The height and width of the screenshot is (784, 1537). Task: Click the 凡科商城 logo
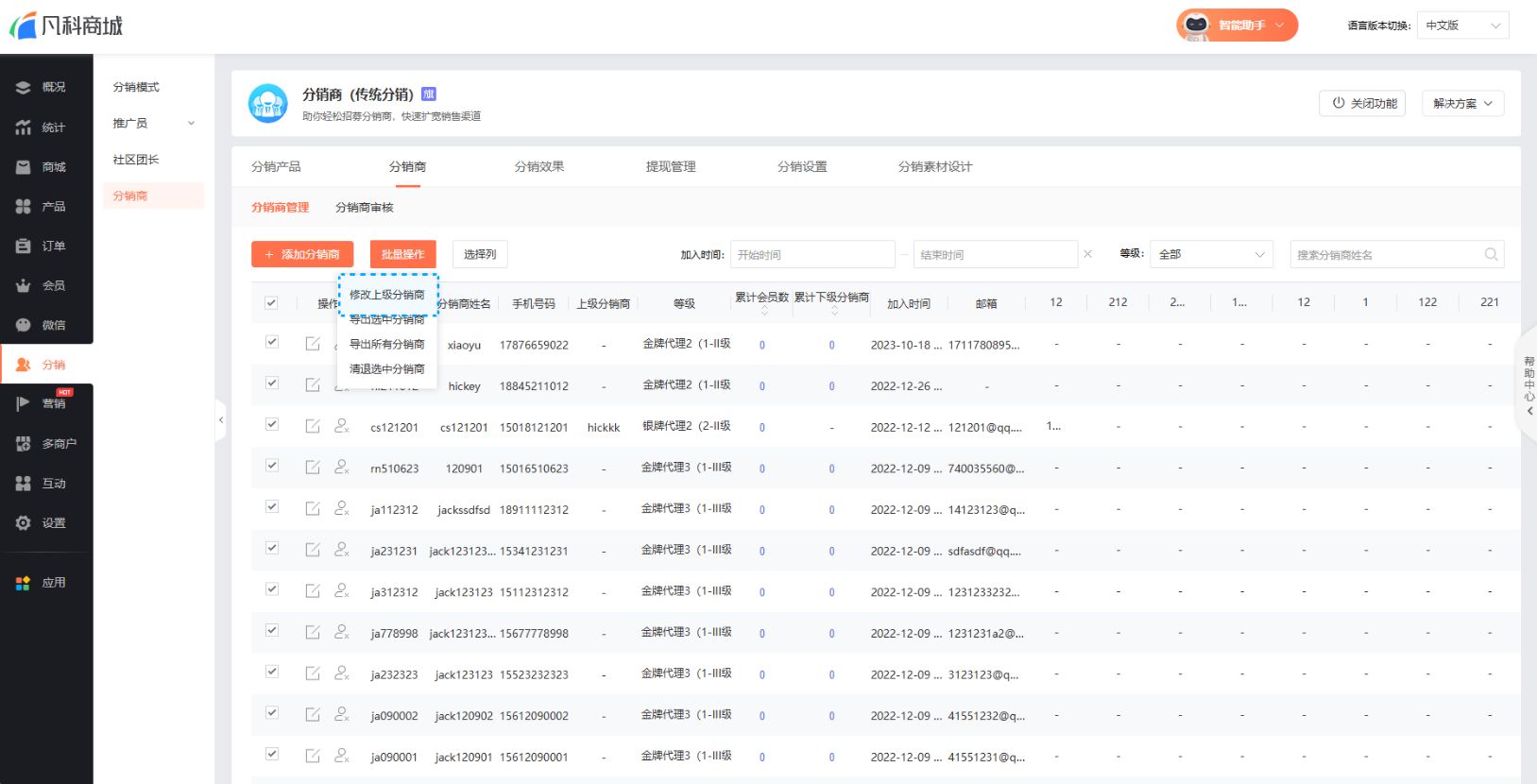tap(66, 26)
